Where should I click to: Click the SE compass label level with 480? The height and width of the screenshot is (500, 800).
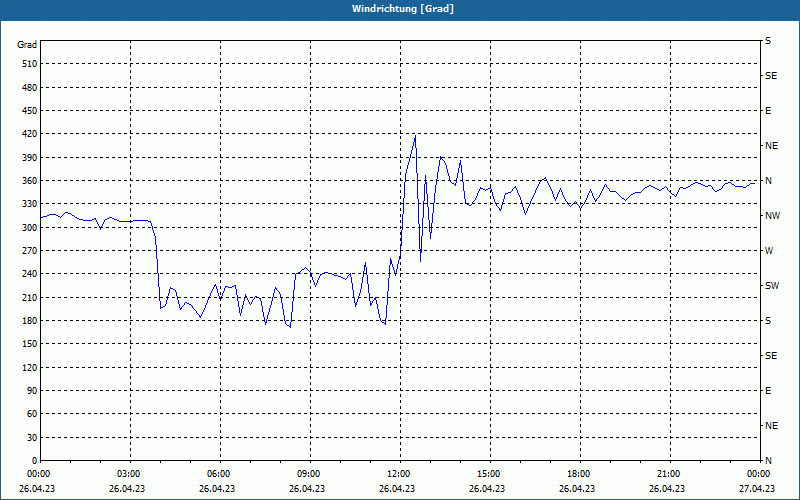771,76
